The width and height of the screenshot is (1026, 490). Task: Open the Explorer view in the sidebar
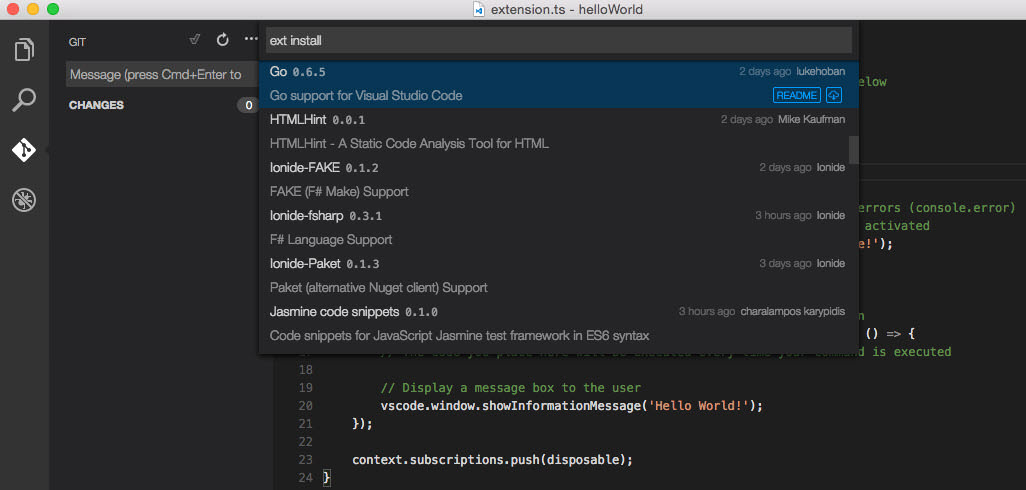(24, 49)
